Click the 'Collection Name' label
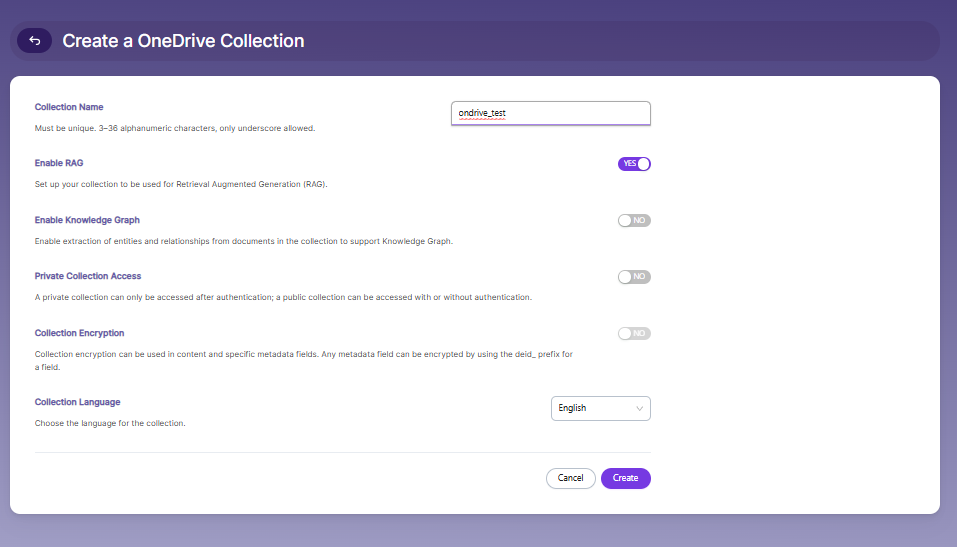Screen dimensions: 957x547 click(69, 107)
